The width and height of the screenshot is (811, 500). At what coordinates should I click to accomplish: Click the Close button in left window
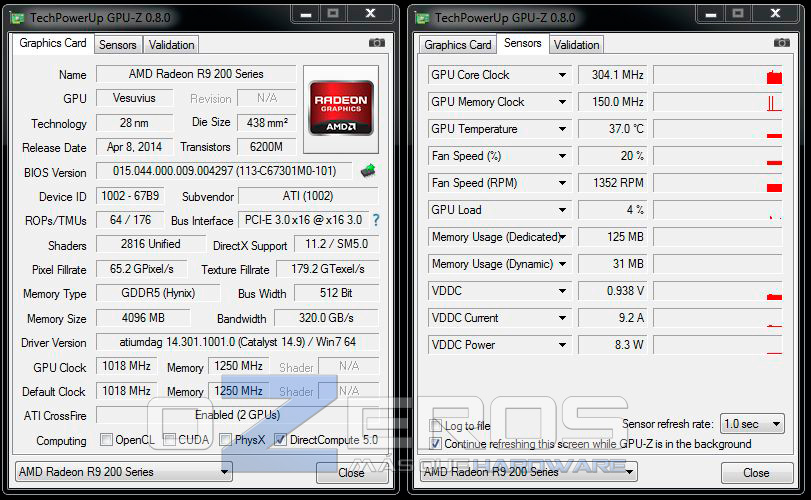pyautogui.click(x=352, y=473)
